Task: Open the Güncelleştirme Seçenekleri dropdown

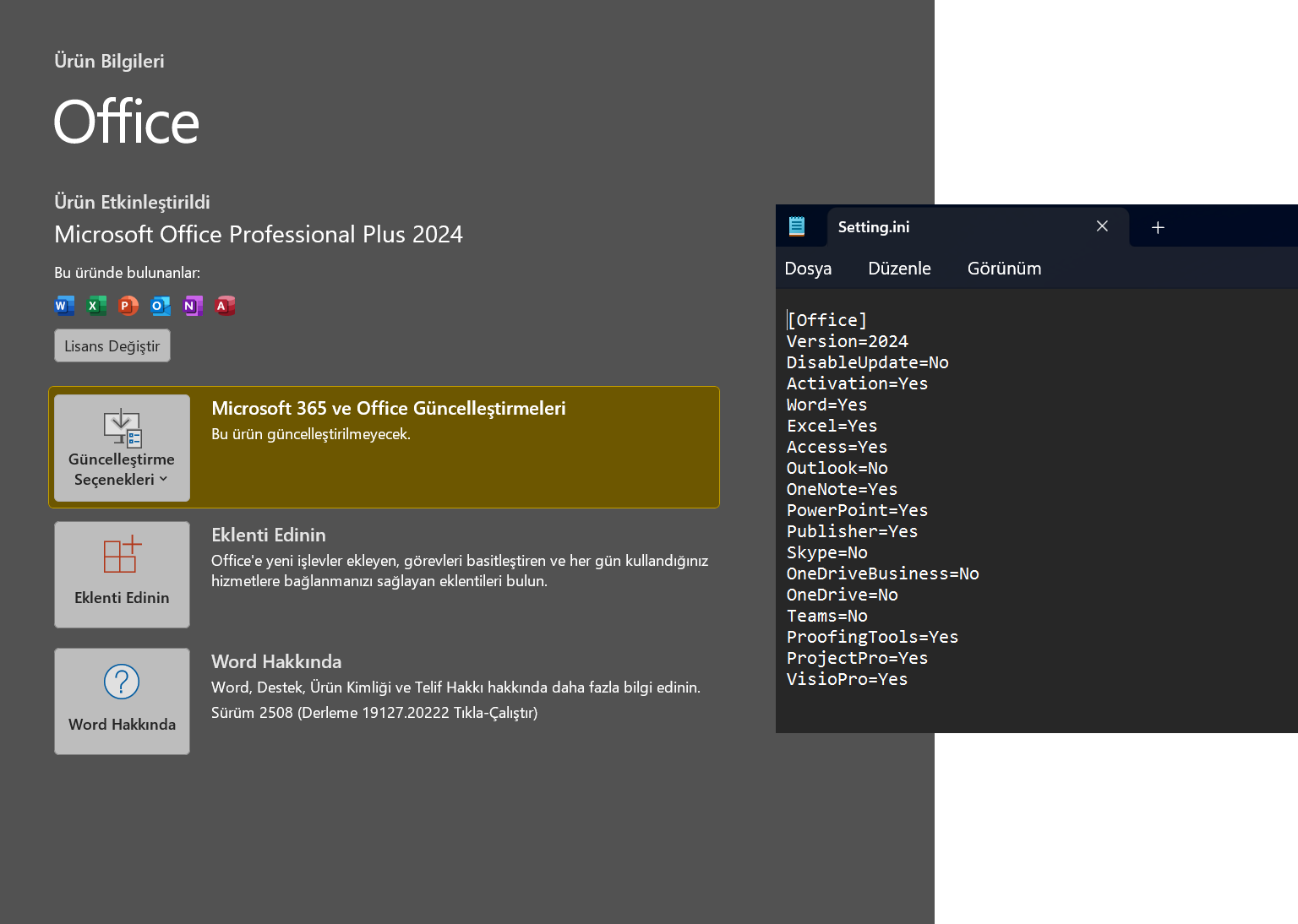Action: coord(122,448)
